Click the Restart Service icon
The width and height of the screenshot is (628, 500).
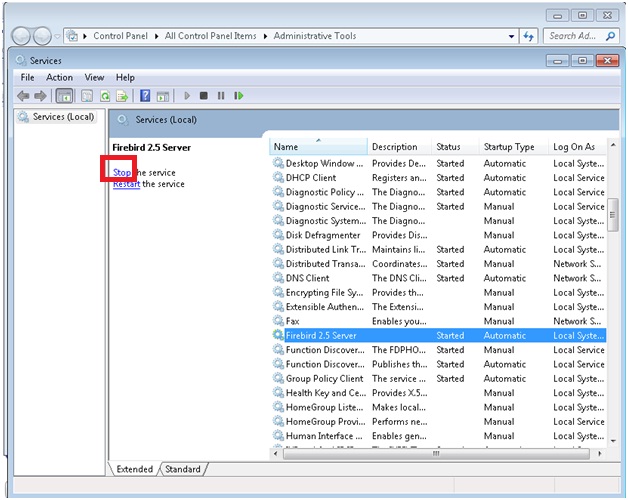click(239, 96)
